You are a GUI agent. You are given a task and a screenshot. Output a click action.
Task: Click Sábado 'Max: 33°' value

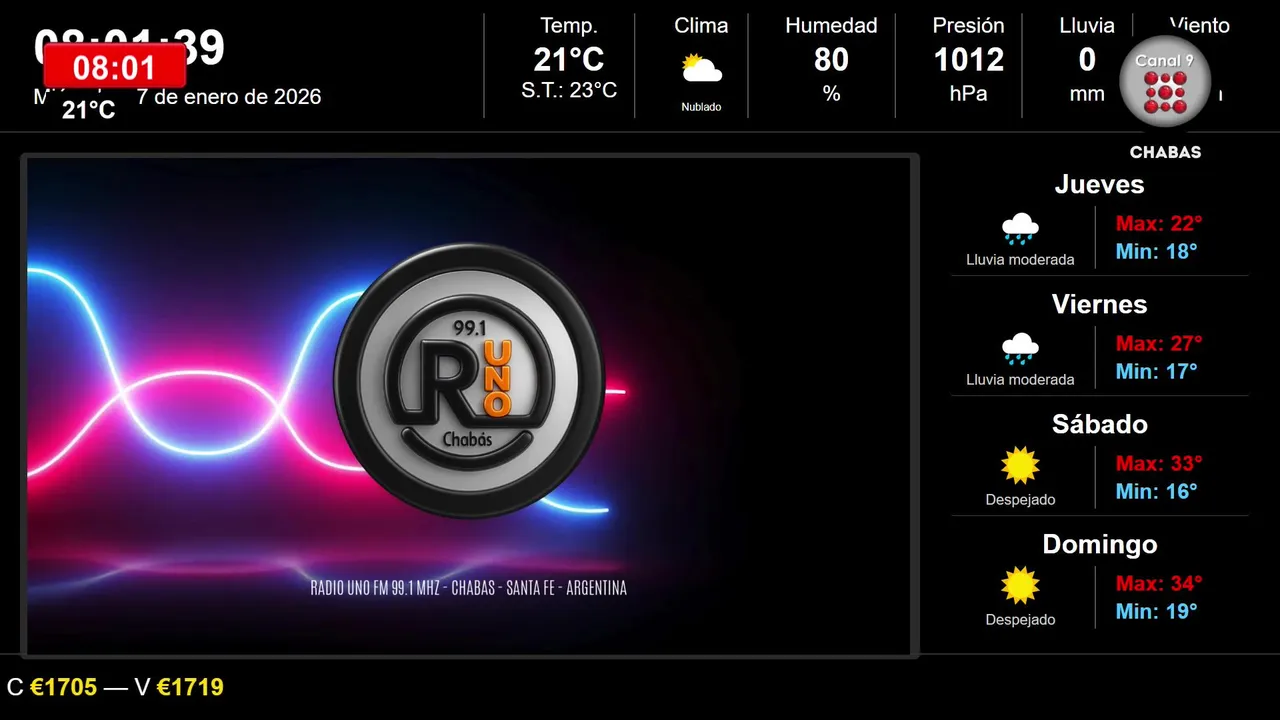[1159, 463]
